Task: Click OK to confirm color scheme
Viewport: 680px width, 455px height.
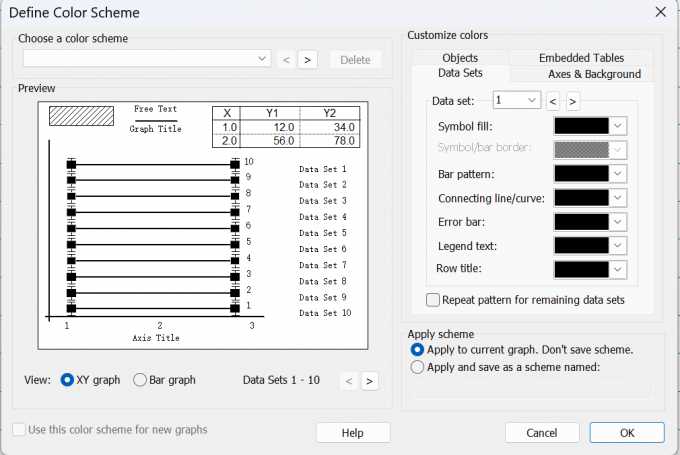Action: pos(627,433)
